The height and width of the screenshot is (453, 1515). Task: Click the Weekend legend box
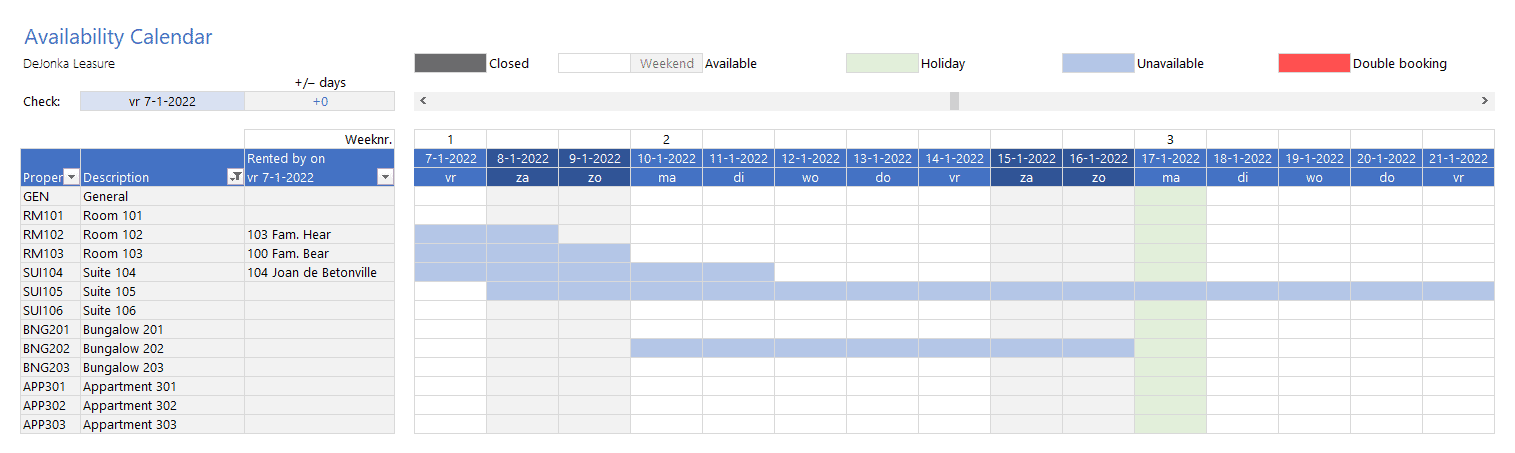point(667,63)
